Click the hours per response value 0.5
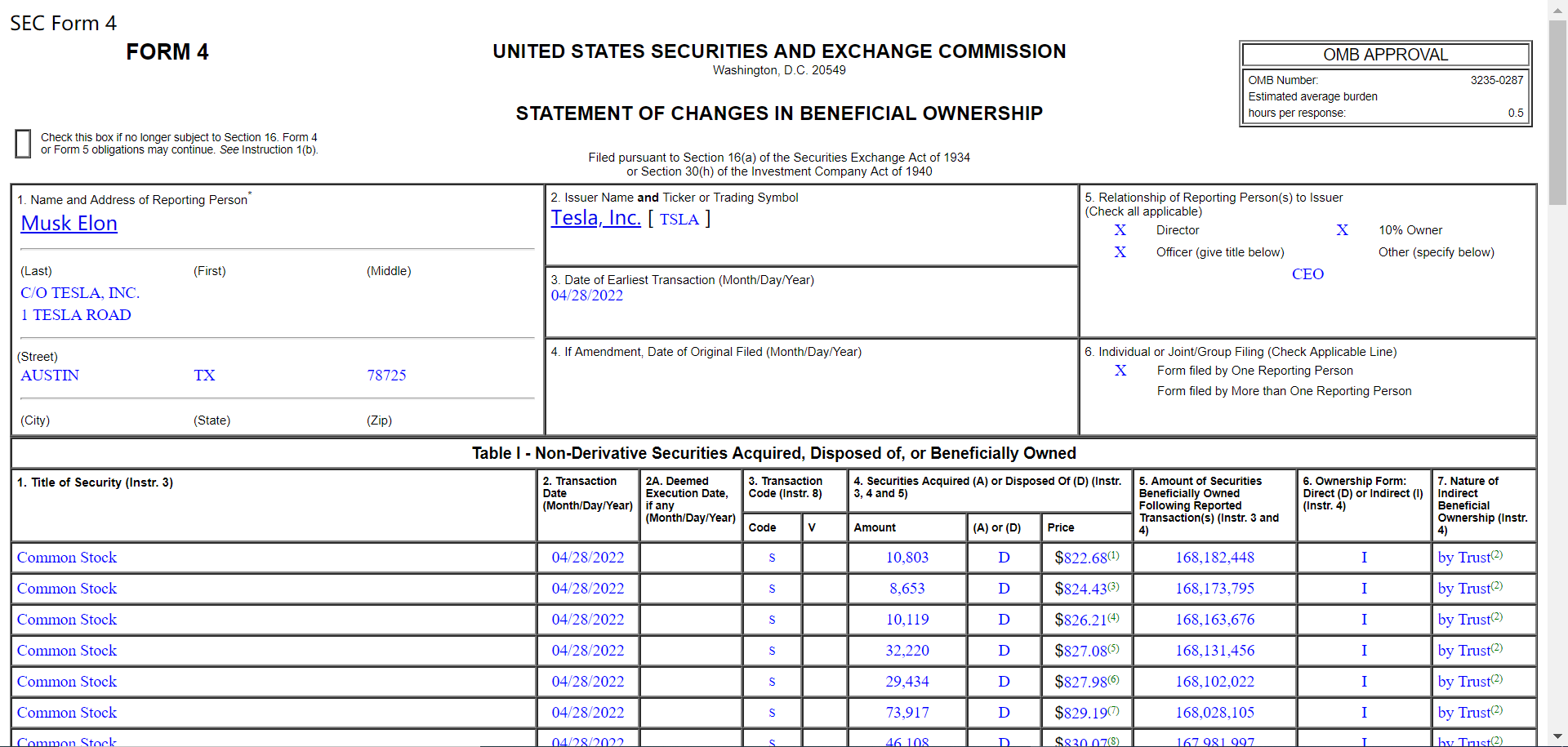 click(1516, 113)
